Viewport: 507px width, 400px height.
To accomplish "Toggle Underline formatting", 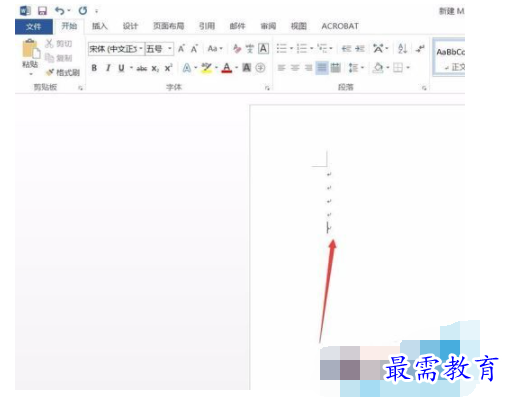I will click(x=121, y=68).
